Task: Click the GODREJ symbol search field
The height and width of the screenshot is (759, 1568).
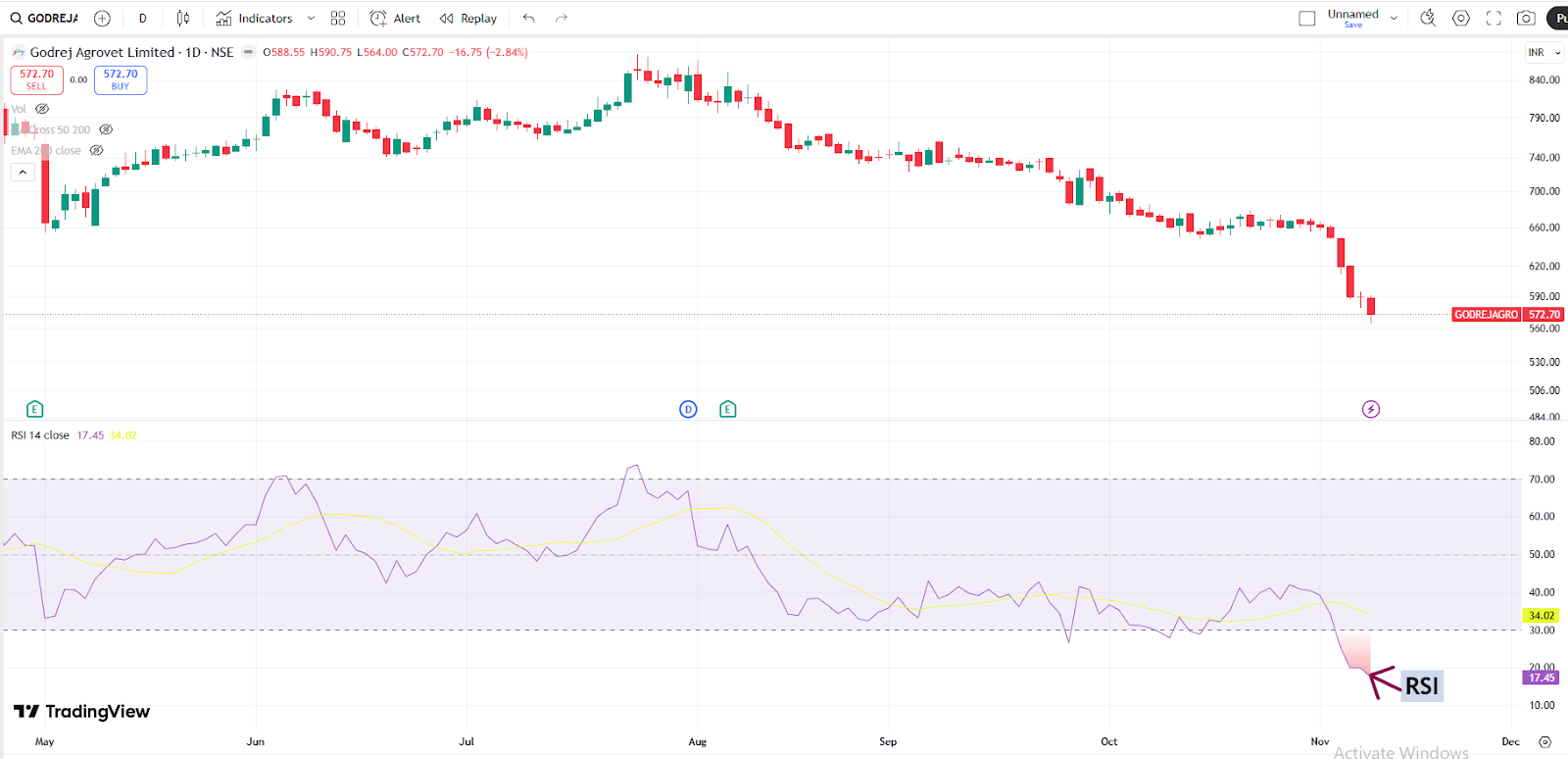Action: point(45,18)
